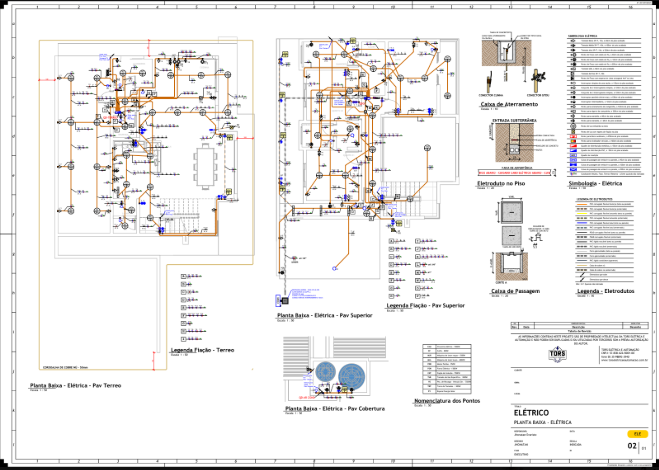Select the Legenda Fiação - Terreo label
The height and width of the screenshot is (470, 659).
(202, 350)
